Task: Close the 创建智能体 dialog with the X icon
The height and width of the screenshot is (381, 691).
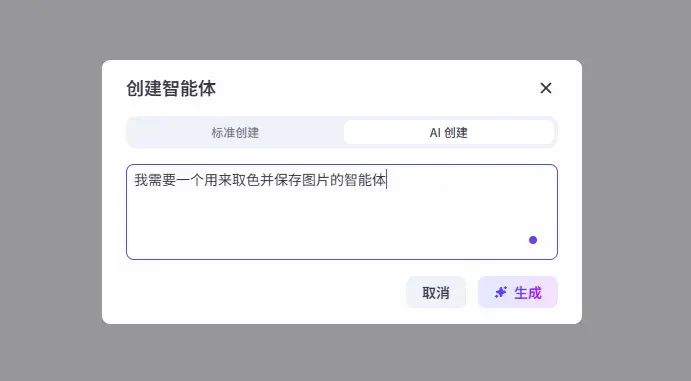Action: coord(546,88)
